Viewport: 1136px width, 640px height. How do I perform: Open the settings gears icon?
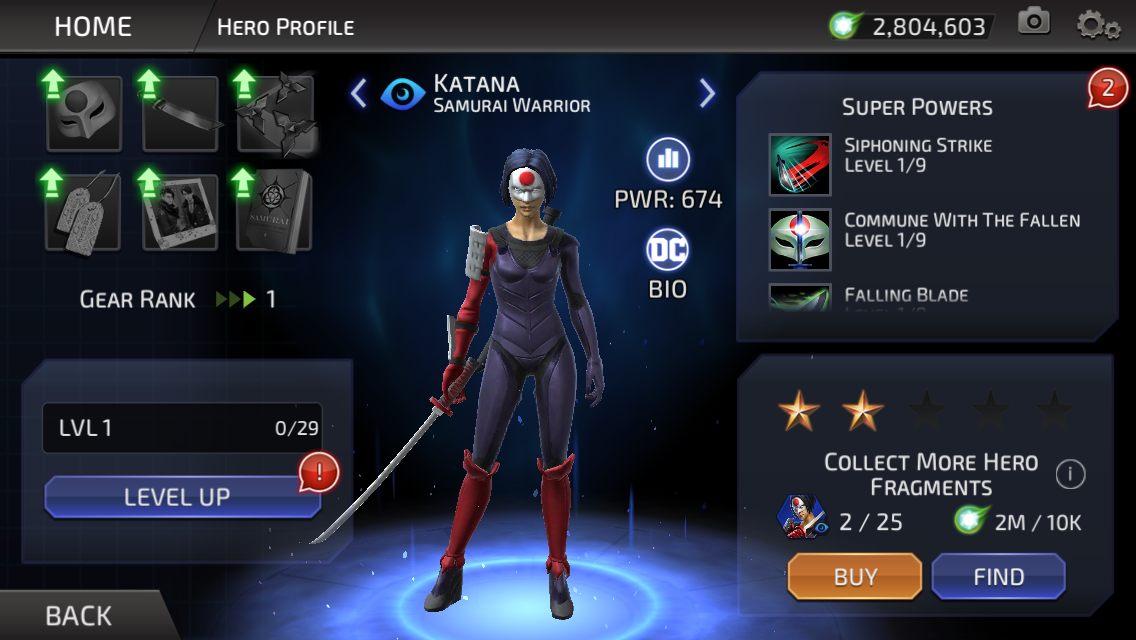[x=1098, y=25]
